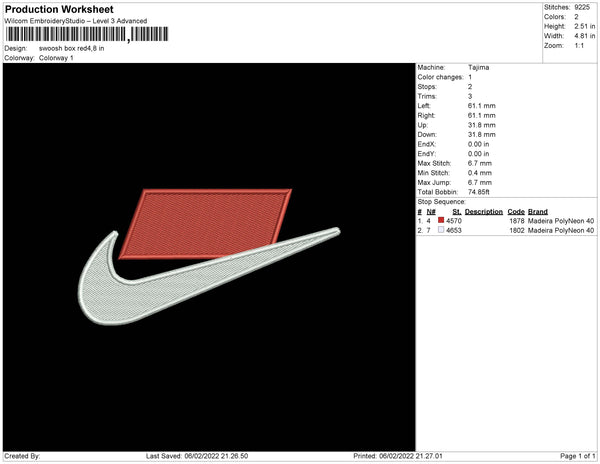Viewport: 600px width, 464px height.
Task: Click the Width value 4.81 in
Action: point(585,36)
